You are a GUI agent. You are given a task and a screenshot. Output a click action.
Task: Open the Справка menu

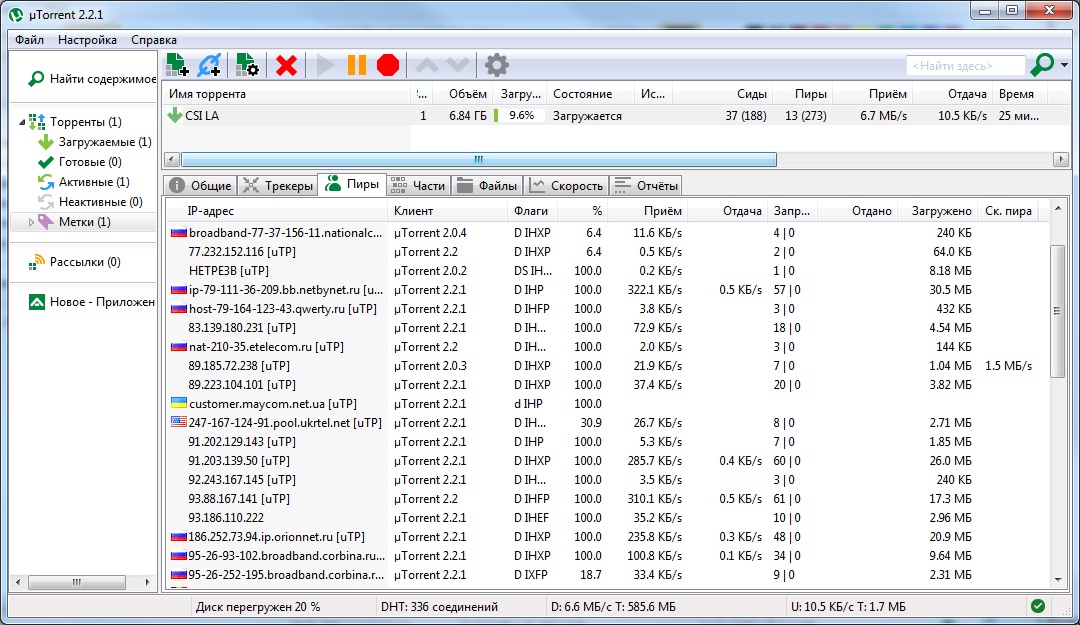tap(154, 40)
